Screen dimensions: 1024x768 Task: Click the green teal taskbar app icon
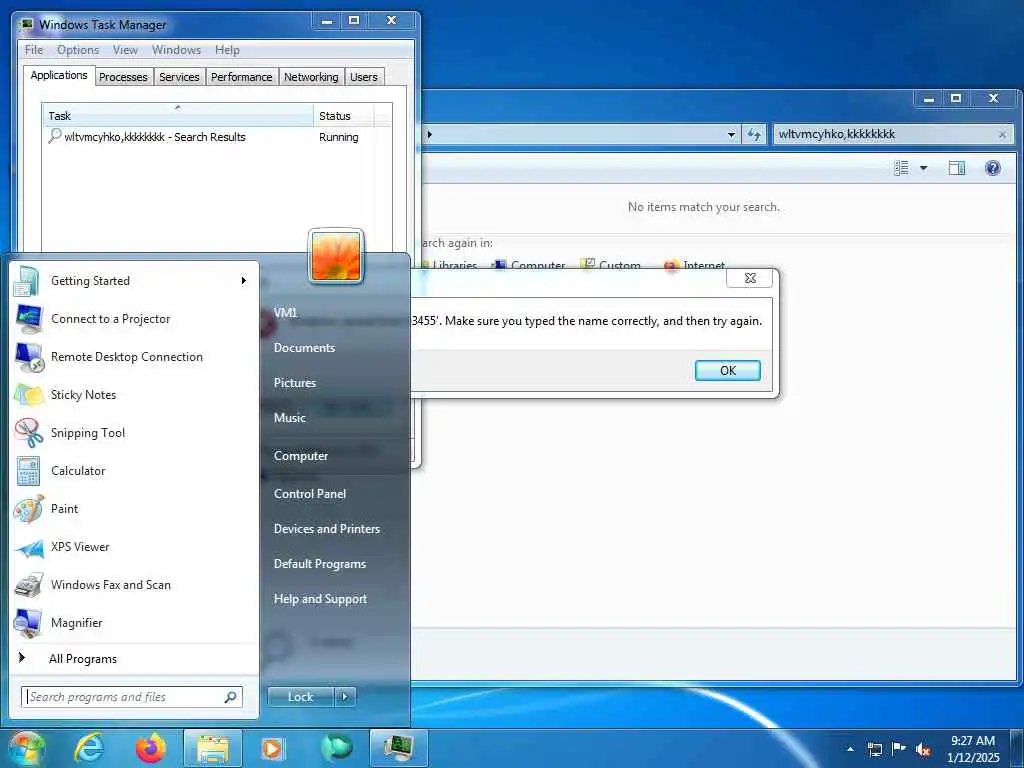click(x=336, y=748)
